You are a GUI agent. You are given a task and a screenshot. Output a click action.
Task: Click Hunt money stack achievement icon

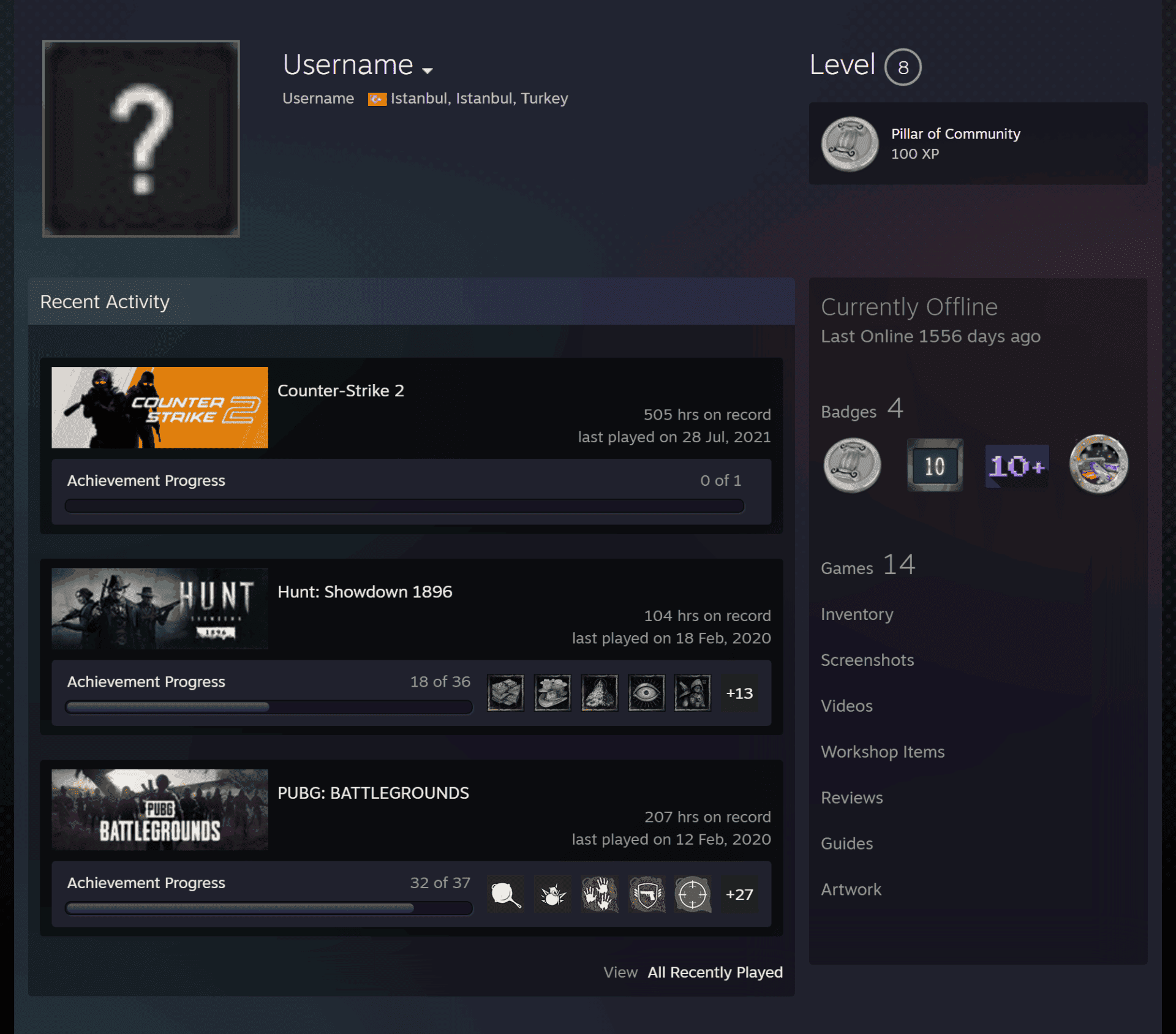[x=505, y=693]
